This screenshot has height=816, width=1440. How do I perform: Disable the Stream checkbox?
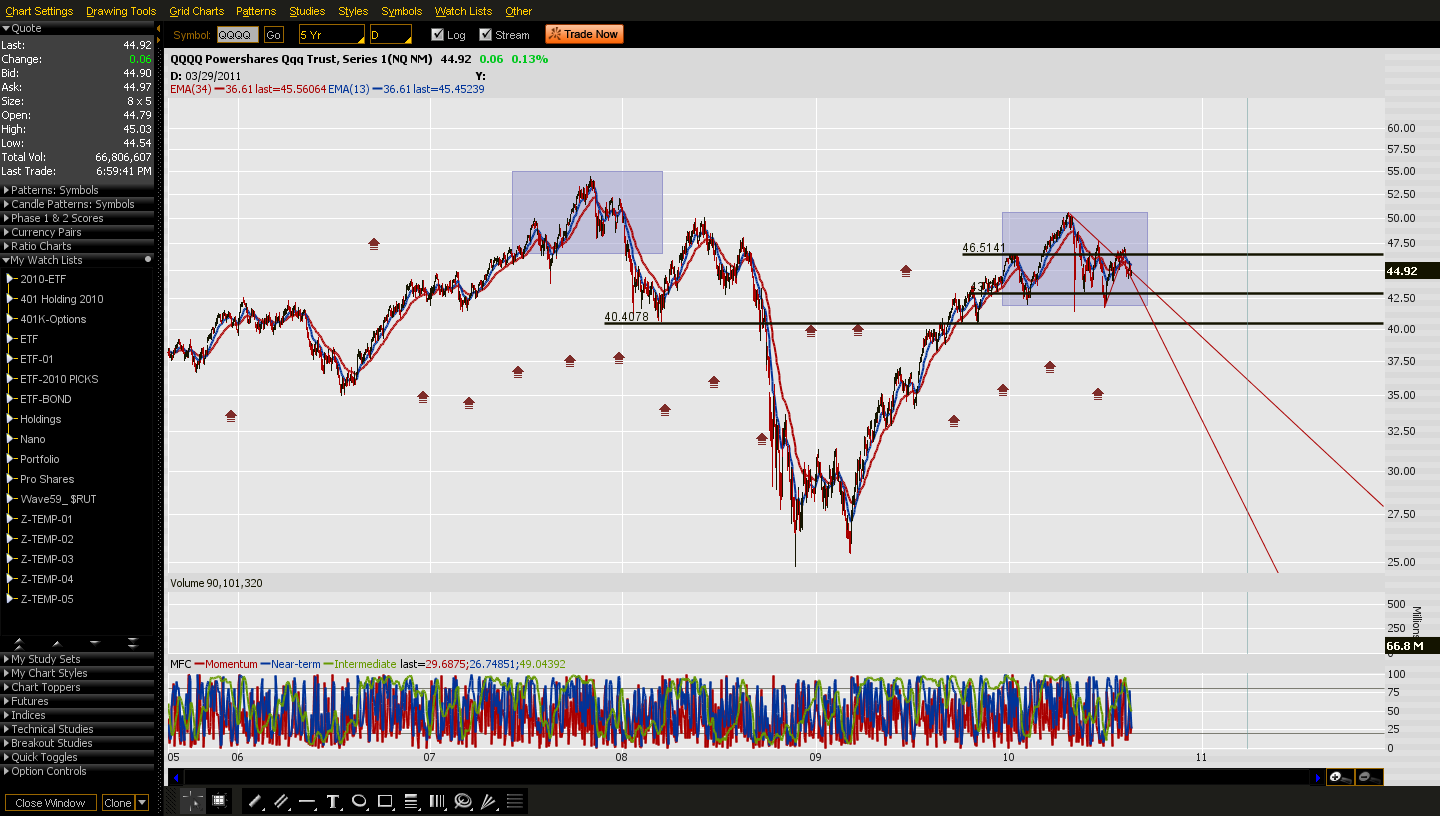[485, 33]
